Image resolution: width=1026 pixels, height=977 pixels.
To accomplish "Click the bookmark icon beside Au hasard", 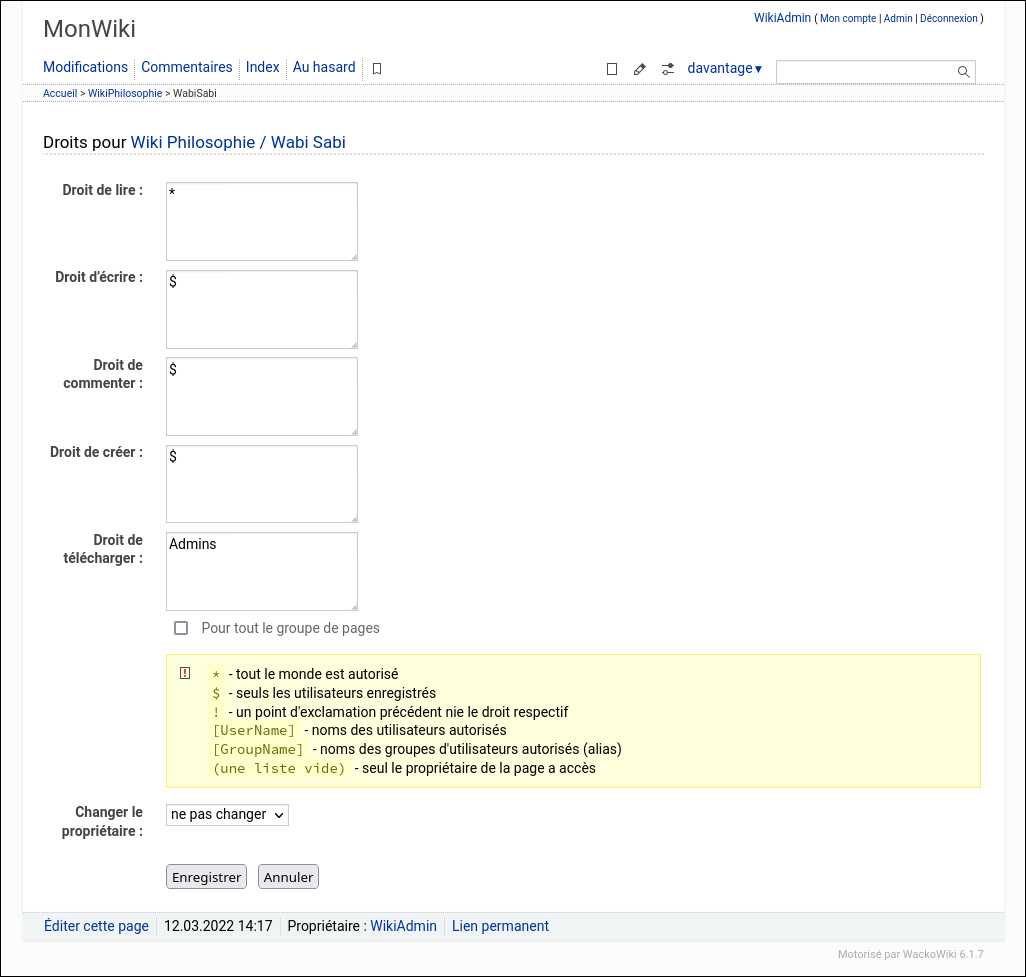I will coord(377,69).
